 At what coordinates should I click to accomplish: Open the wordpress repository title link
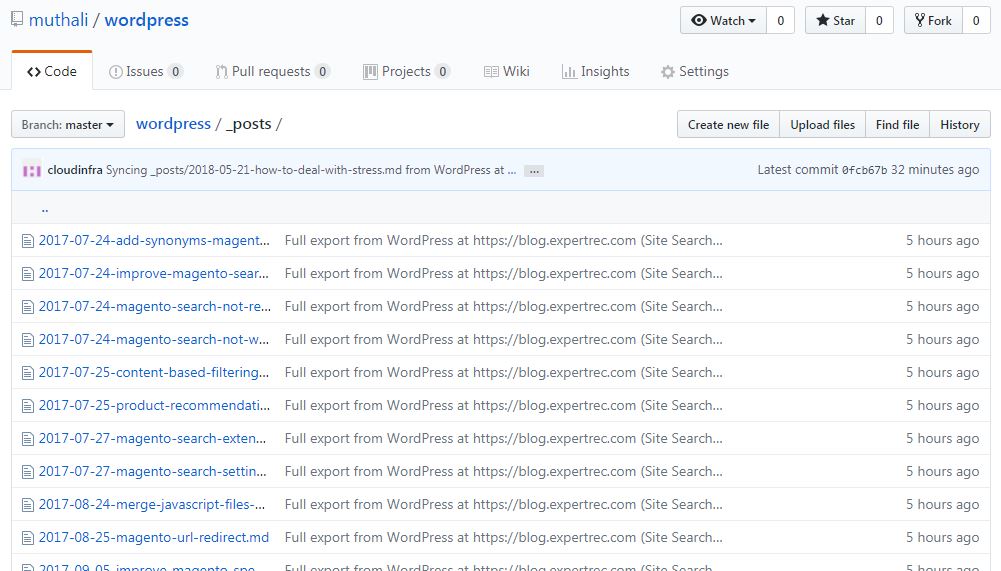(146, 20)
